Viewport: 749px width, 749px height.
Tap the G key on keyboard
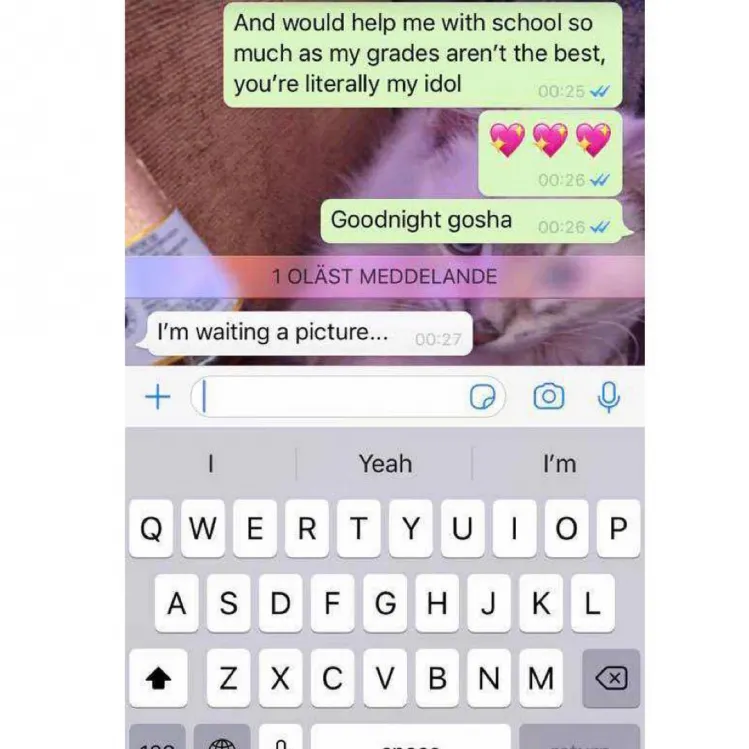point(385,603)
